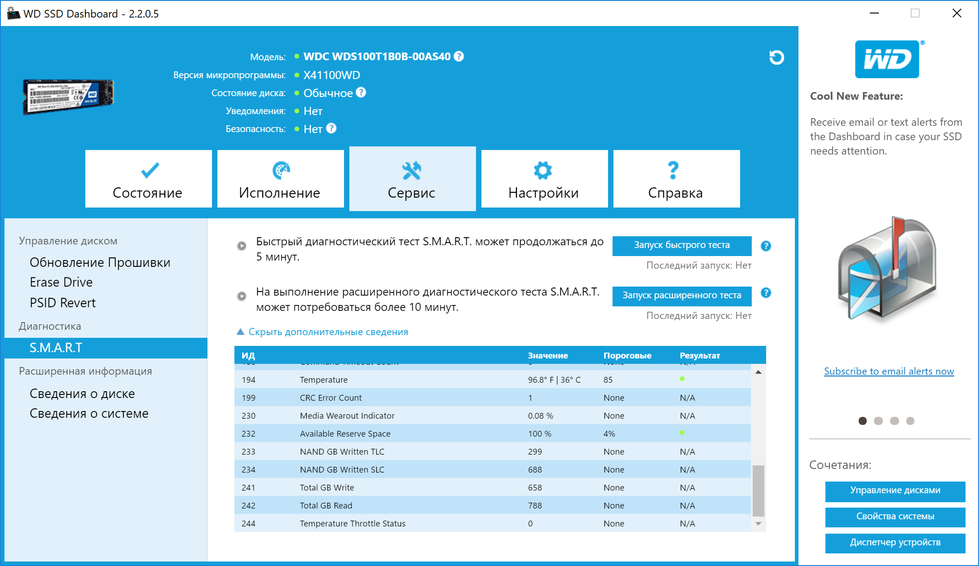Screen dimensions: 979x566
Task: Open Сведения о системе
Action: 89,414
